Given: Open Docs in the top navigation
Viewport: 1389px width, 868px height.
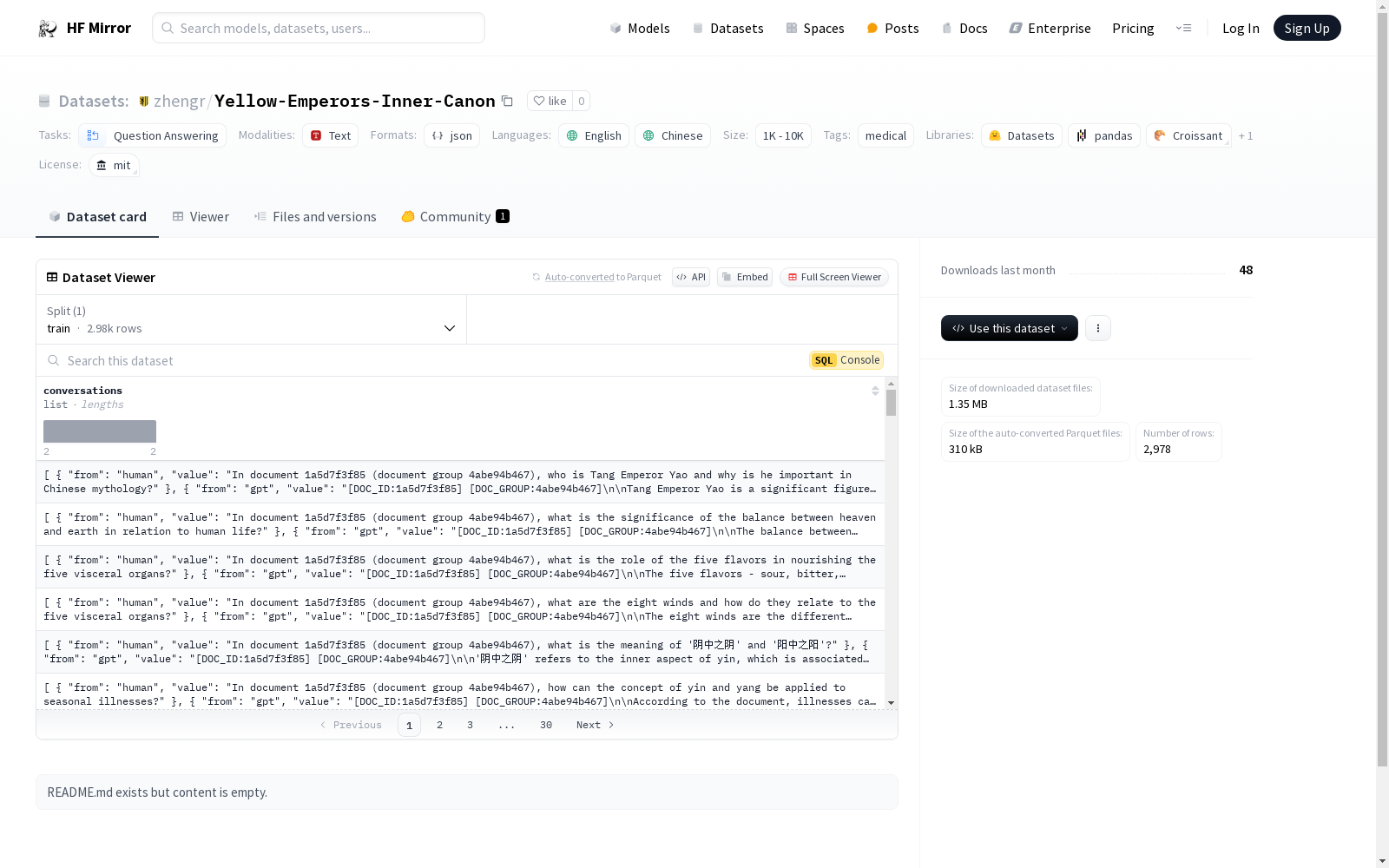Looking at the screenshot, I should [x=964, y=28].
